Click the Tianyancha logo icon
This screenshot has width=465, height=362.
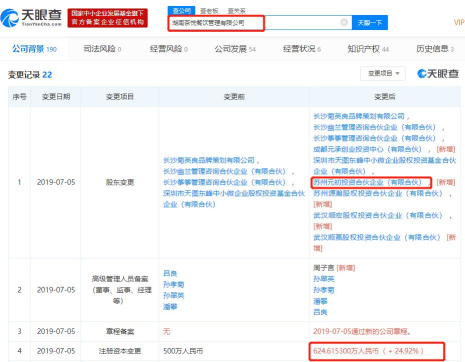(10, 18)
